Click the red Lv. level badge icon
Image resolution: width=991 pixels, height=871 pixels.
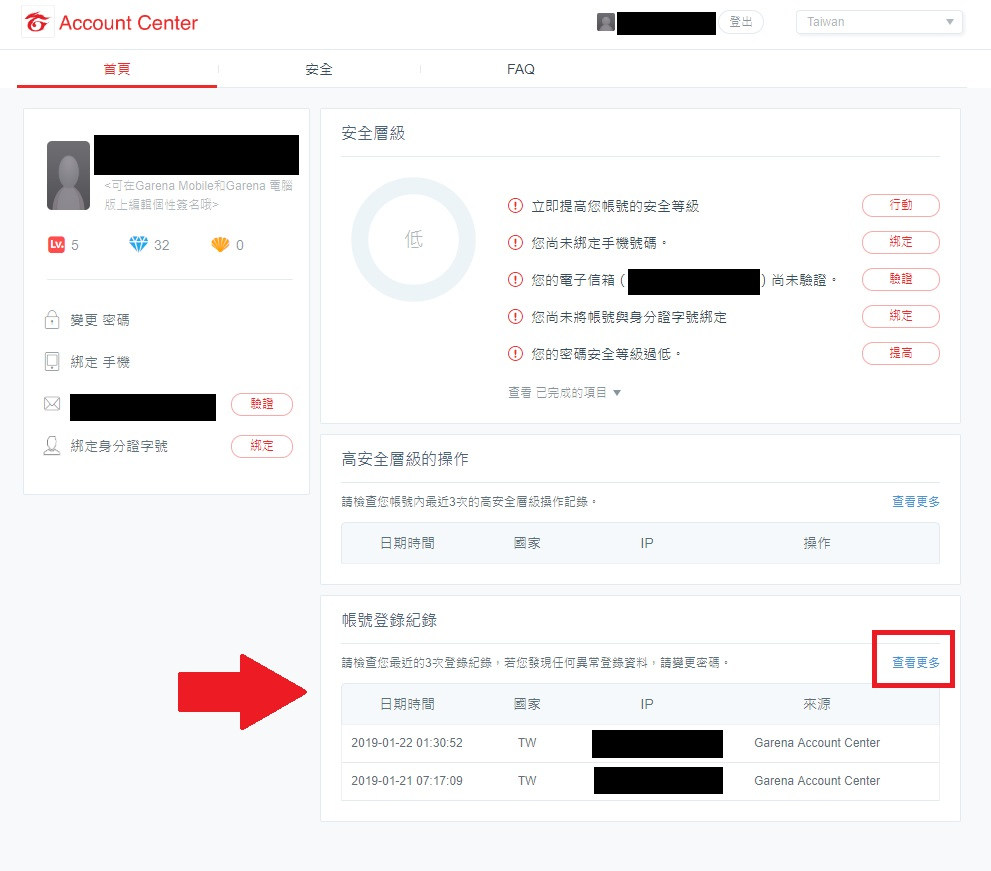tap(56, 245)
